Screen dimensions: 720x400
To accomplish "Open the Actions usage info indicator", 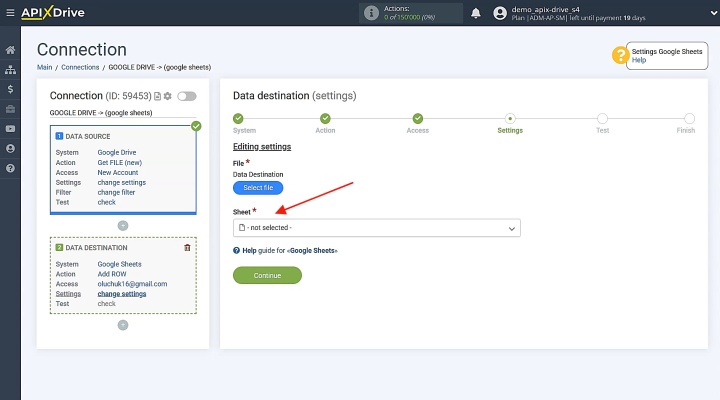I will [x=411, y=13].
